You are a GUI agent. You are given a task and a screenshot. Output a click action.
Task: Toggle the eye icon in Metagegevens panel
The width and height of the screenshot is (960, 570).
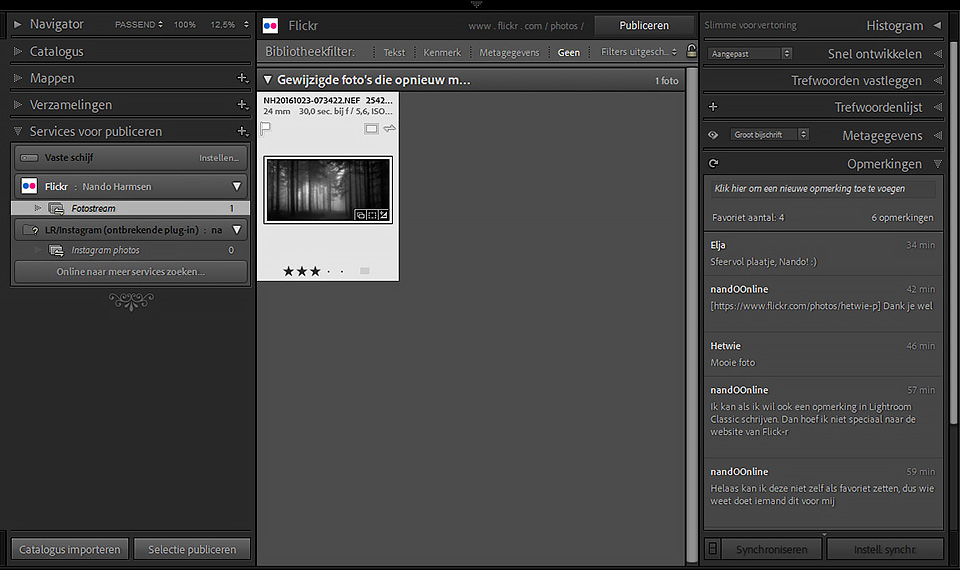coord(713,135)
